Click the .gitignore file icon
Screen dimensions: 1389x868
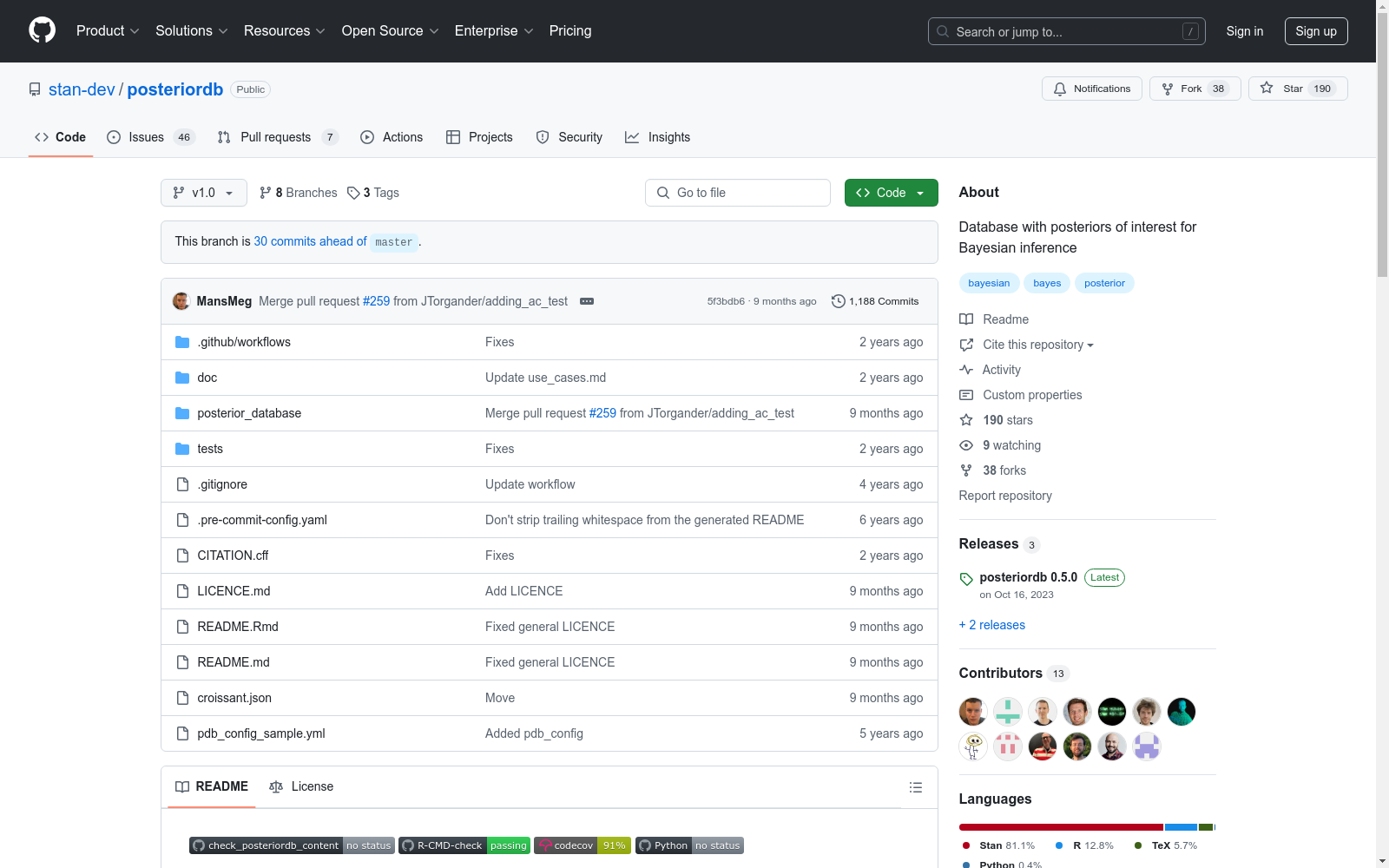click(x=182, y=484)
